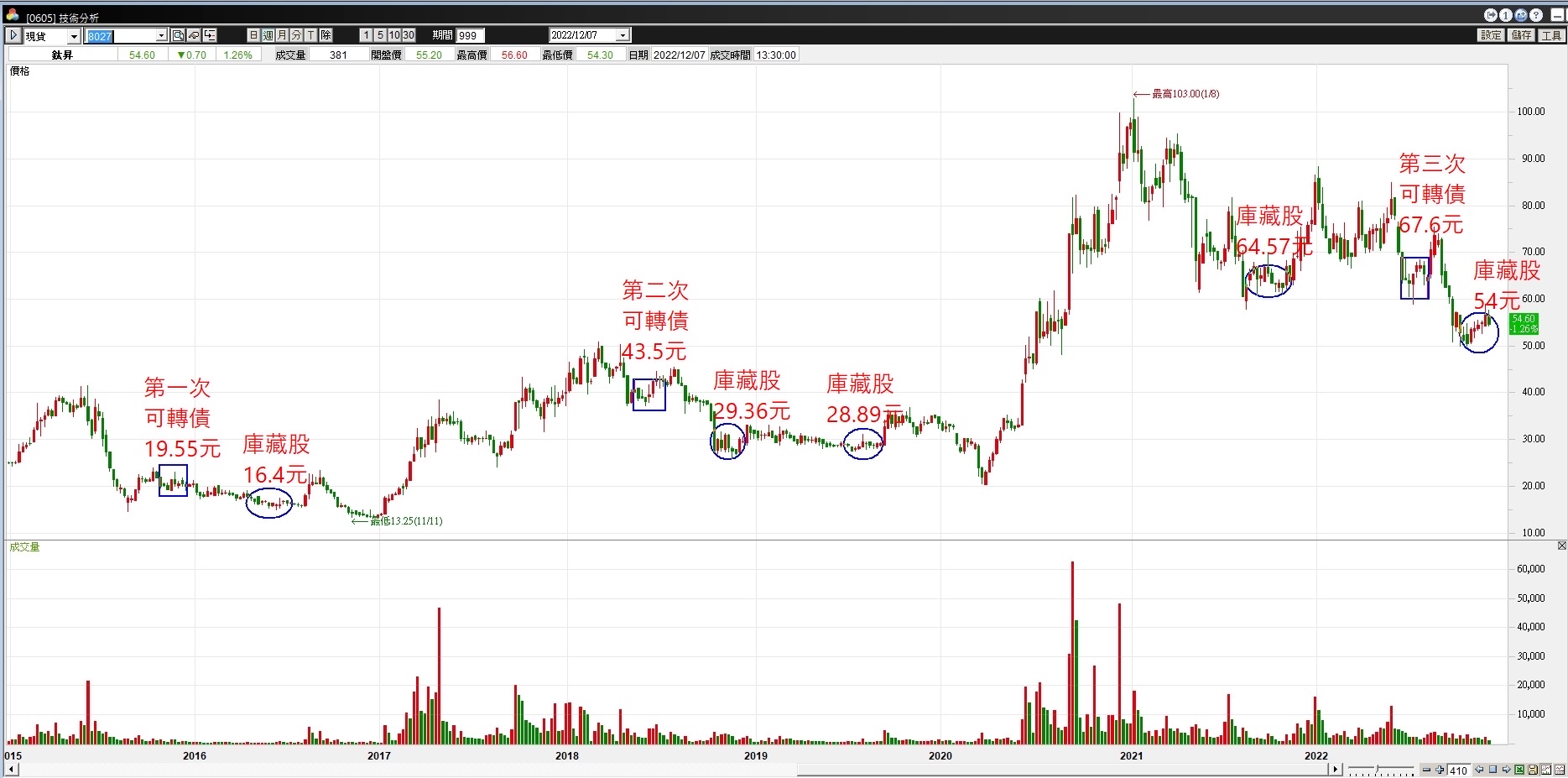This screenshot has height=778, width=1568.
Task: Click the app logo icon in the title bar
Action: 12,14
